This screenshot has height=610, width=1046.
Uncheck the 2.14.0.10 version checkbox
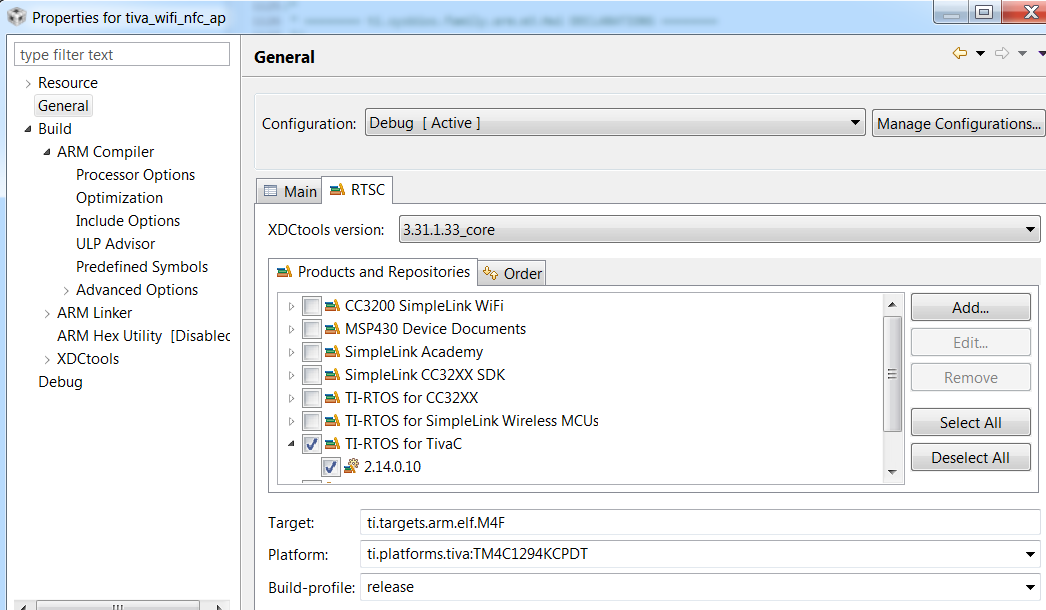click(x=331, y=467)
